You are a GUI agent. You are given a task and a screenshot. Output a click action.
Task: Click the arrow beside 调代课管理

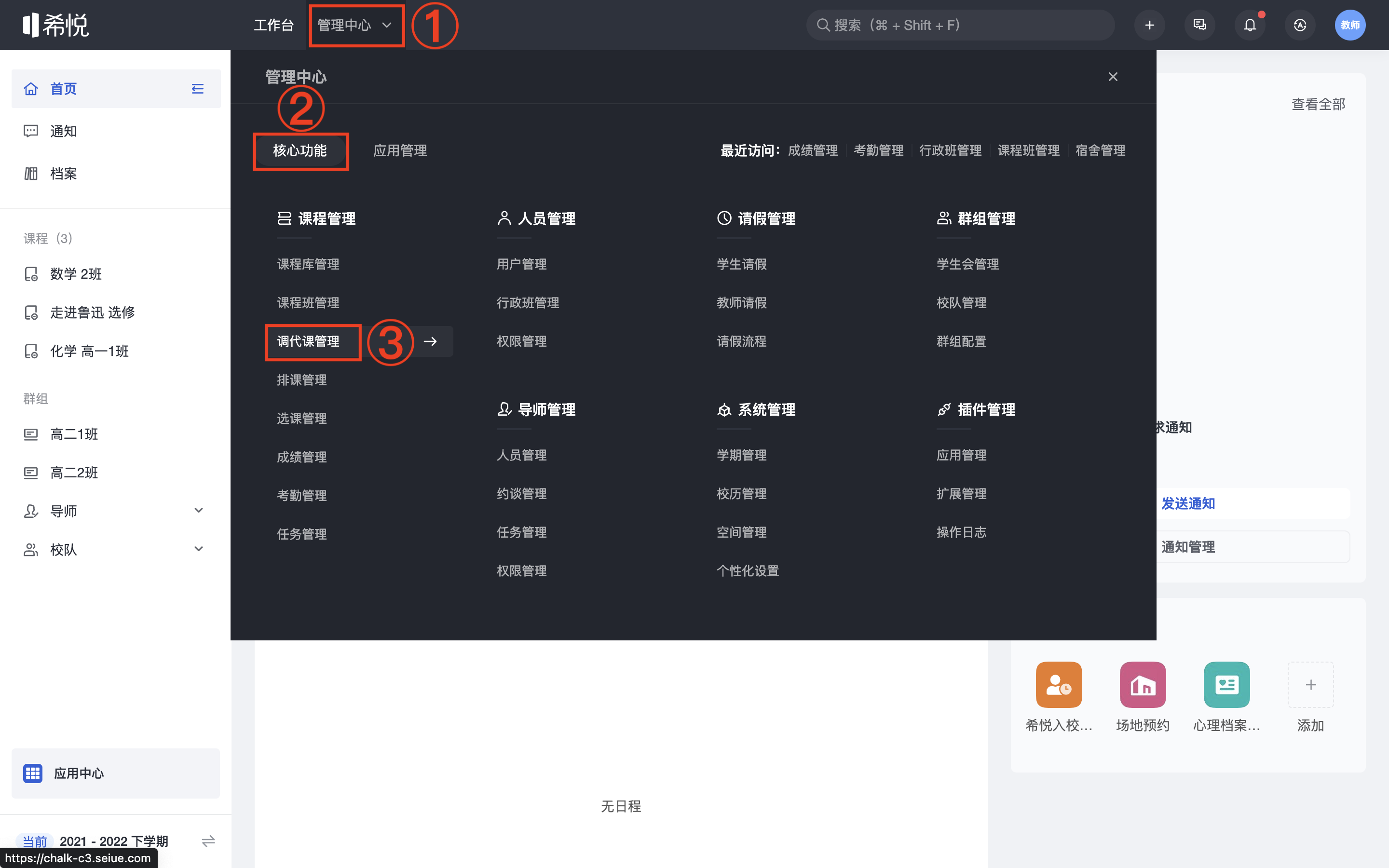tap(430, 341)
